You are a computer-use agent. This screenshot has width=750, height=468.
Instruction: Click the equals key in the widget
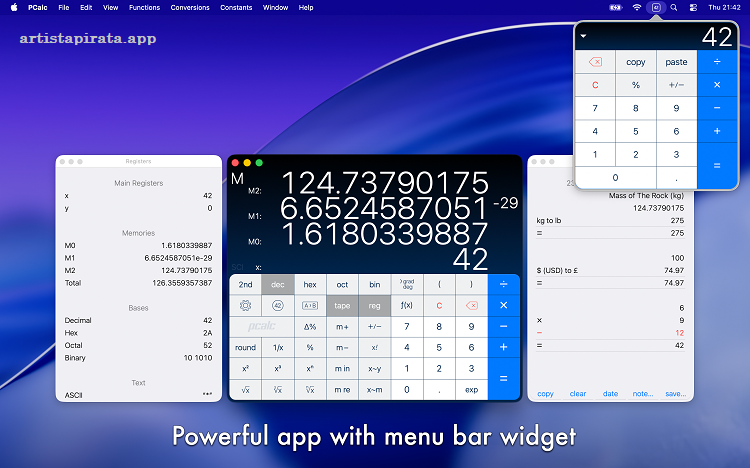click(717, 166)
